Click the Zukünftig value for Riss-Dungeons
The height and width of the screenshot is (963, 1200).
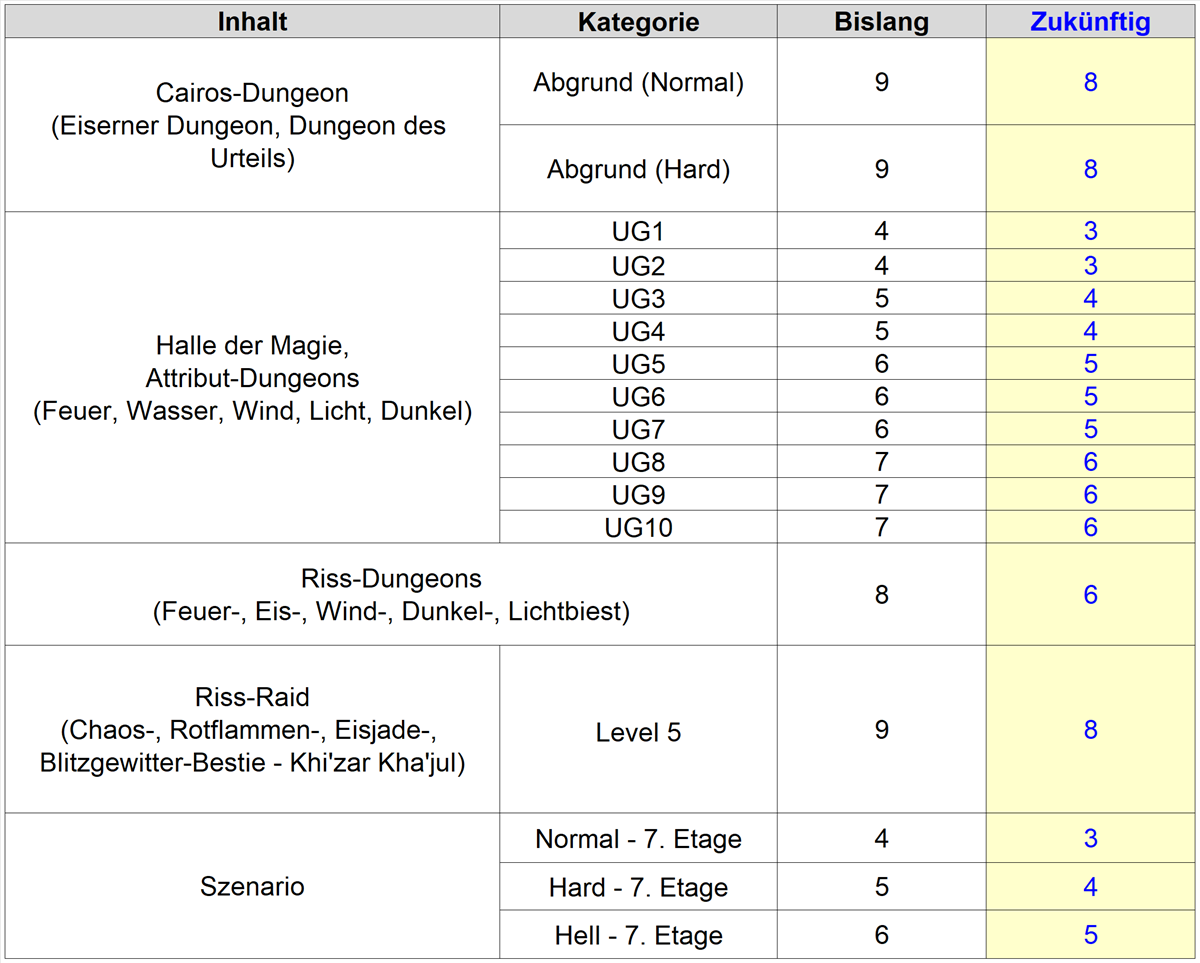click(x=1090, y=595)
